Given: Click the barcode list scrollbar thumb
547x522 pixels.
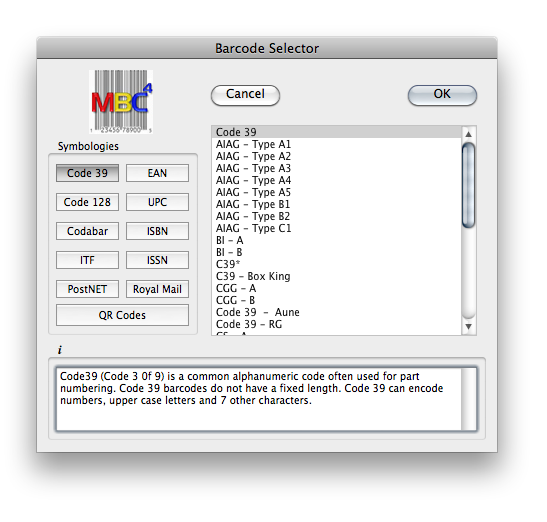Looking at the screenshot, I should 469,185.
